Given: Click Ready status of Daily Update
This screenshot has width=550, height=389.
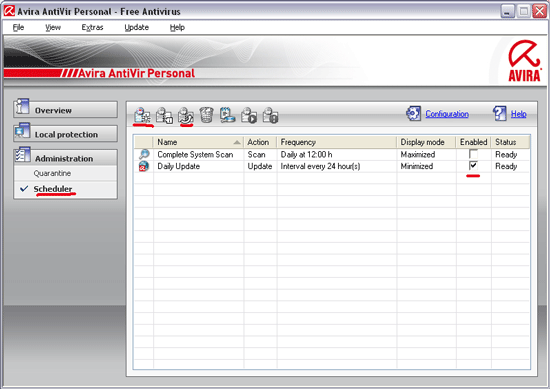Looking at the screenshot, I should (x=506, y=166).
